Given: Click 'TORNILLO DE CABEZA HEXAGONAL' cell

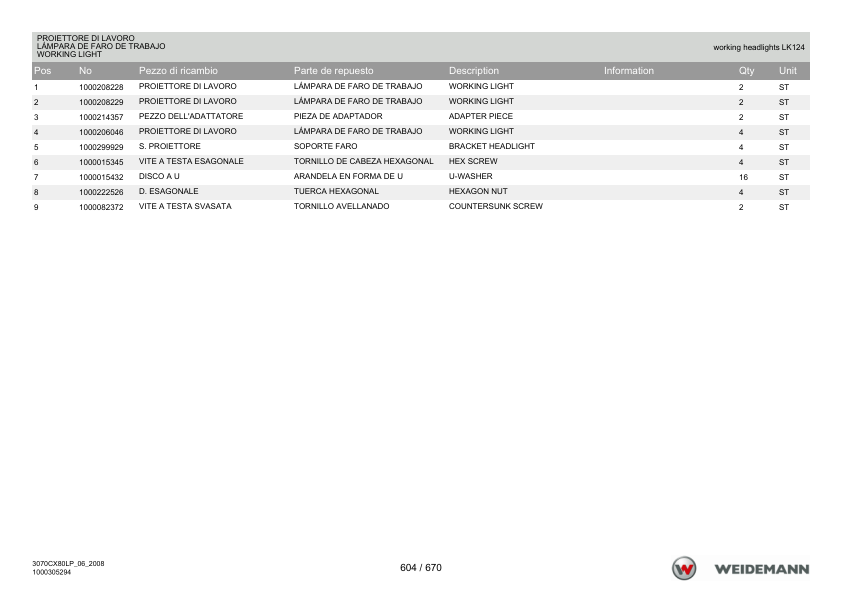Looking at the screenshot, I should point(364,161).
